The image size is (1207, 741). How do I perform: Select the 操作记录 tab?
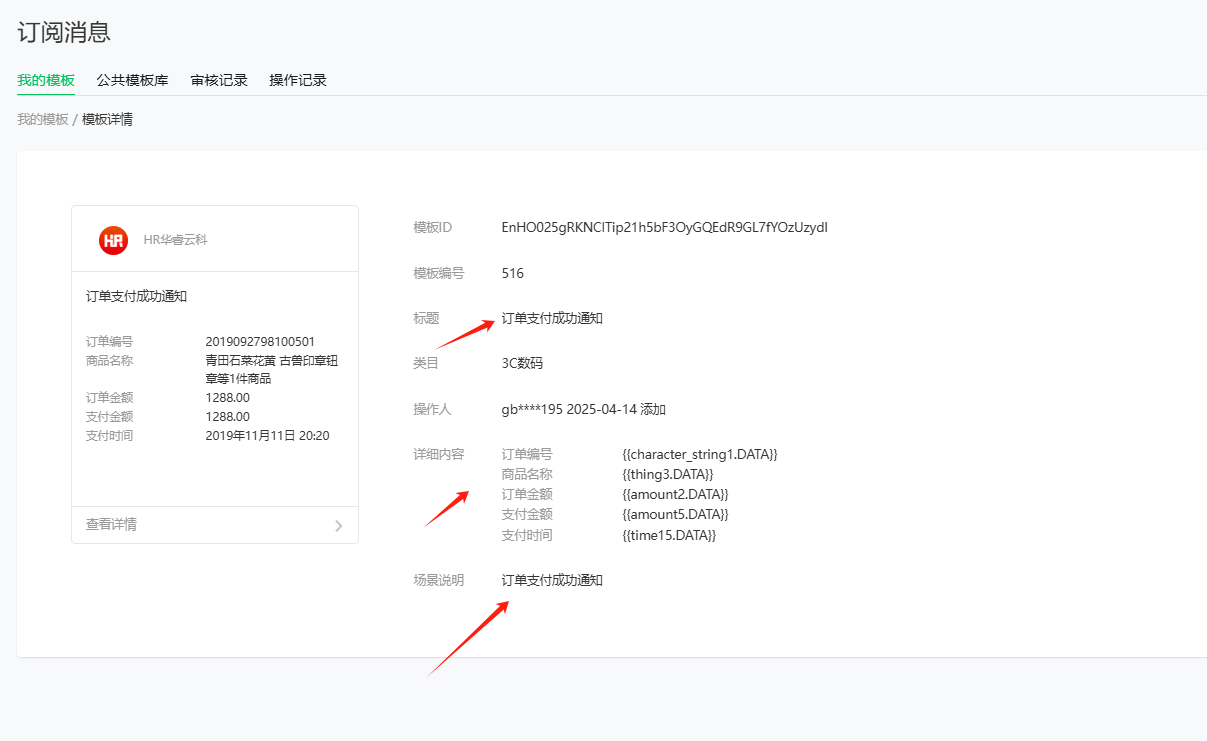point(298,80)
